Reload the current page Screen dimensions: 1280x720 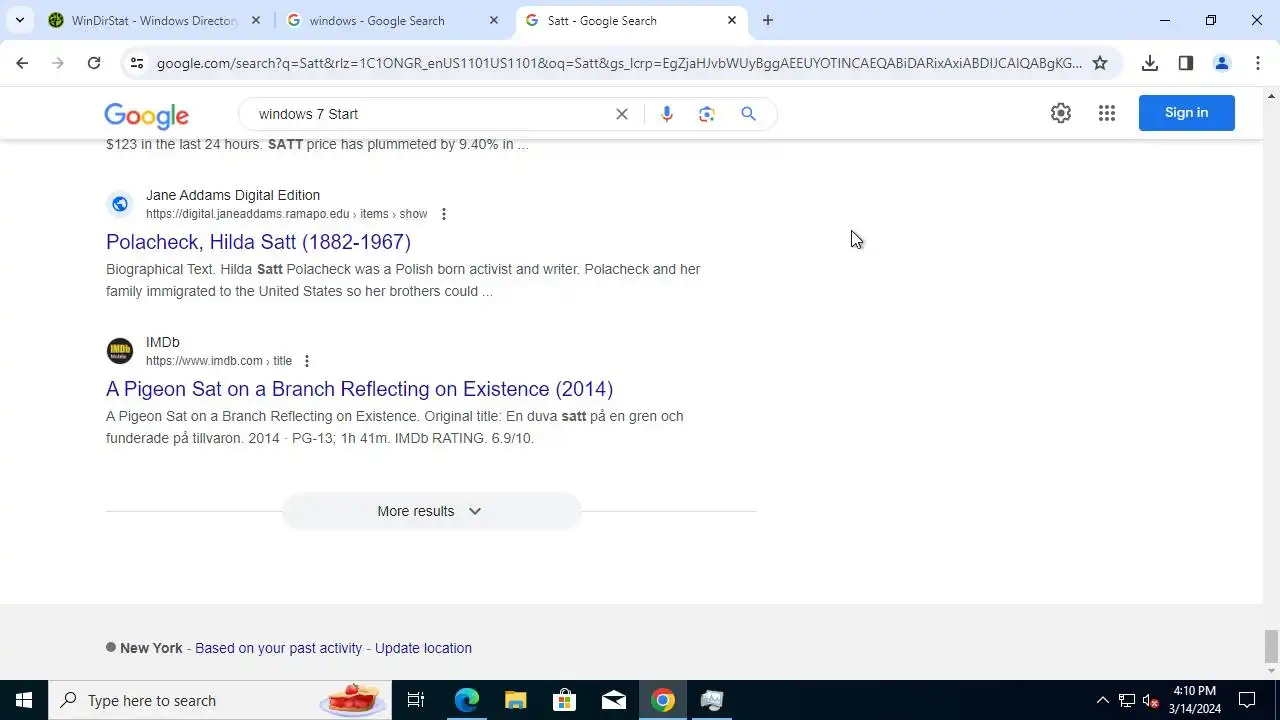click(x=94, y=63)
